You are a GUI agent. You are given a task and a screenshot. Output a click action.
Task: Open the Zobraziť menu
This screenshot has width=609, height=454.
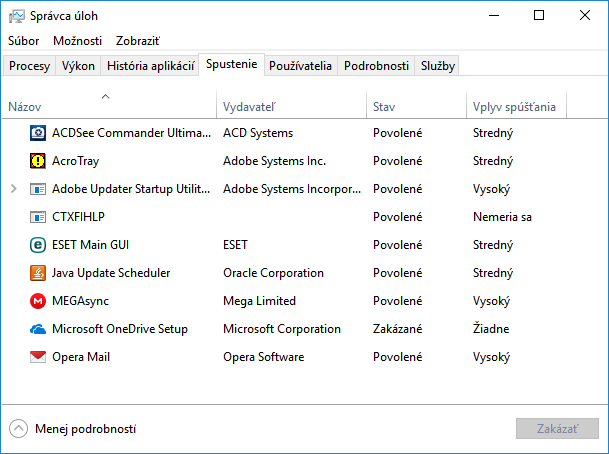point(138,41)
